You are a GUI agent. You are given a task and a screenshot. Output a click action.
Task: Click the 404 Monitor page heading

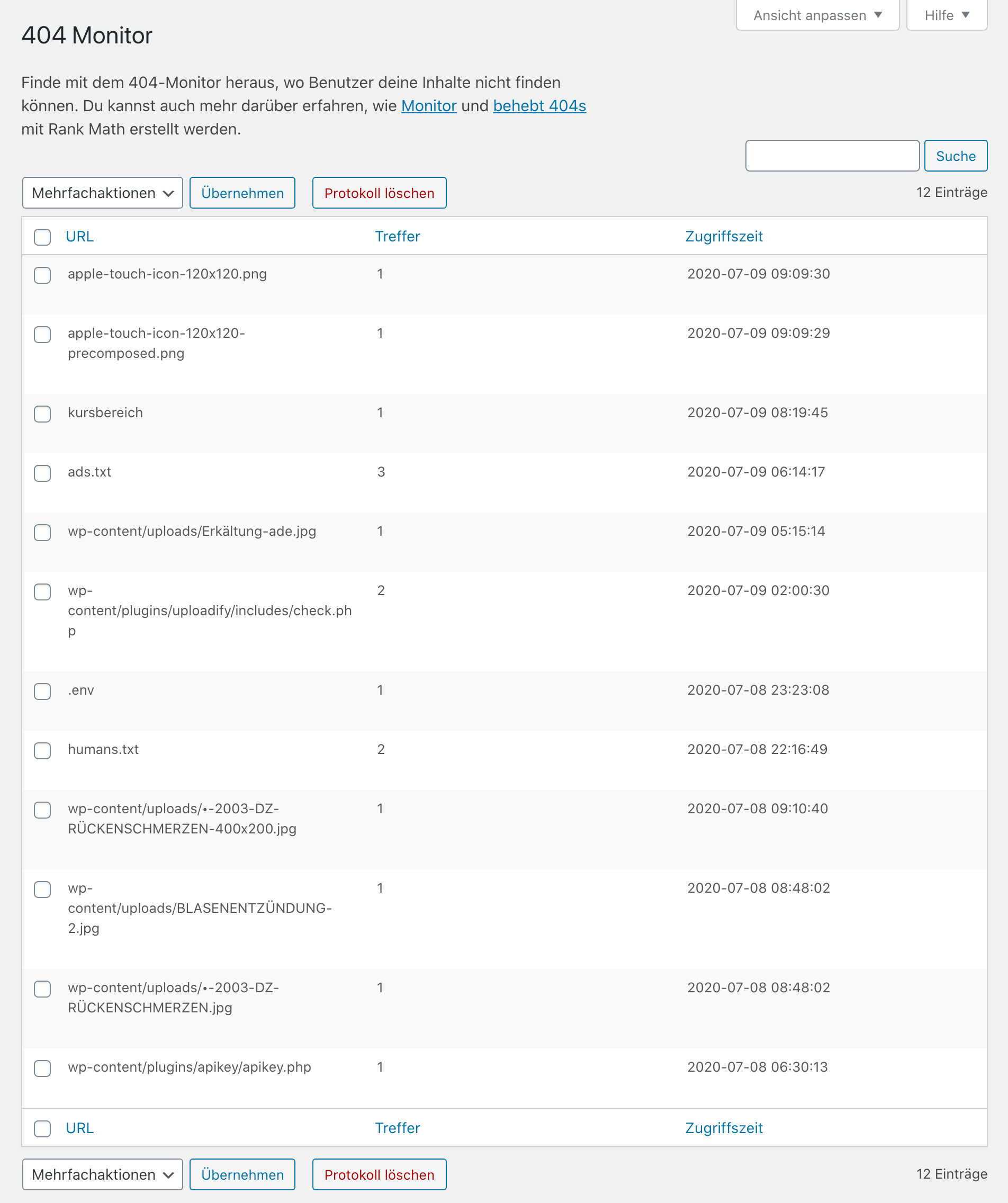[87, 35]
